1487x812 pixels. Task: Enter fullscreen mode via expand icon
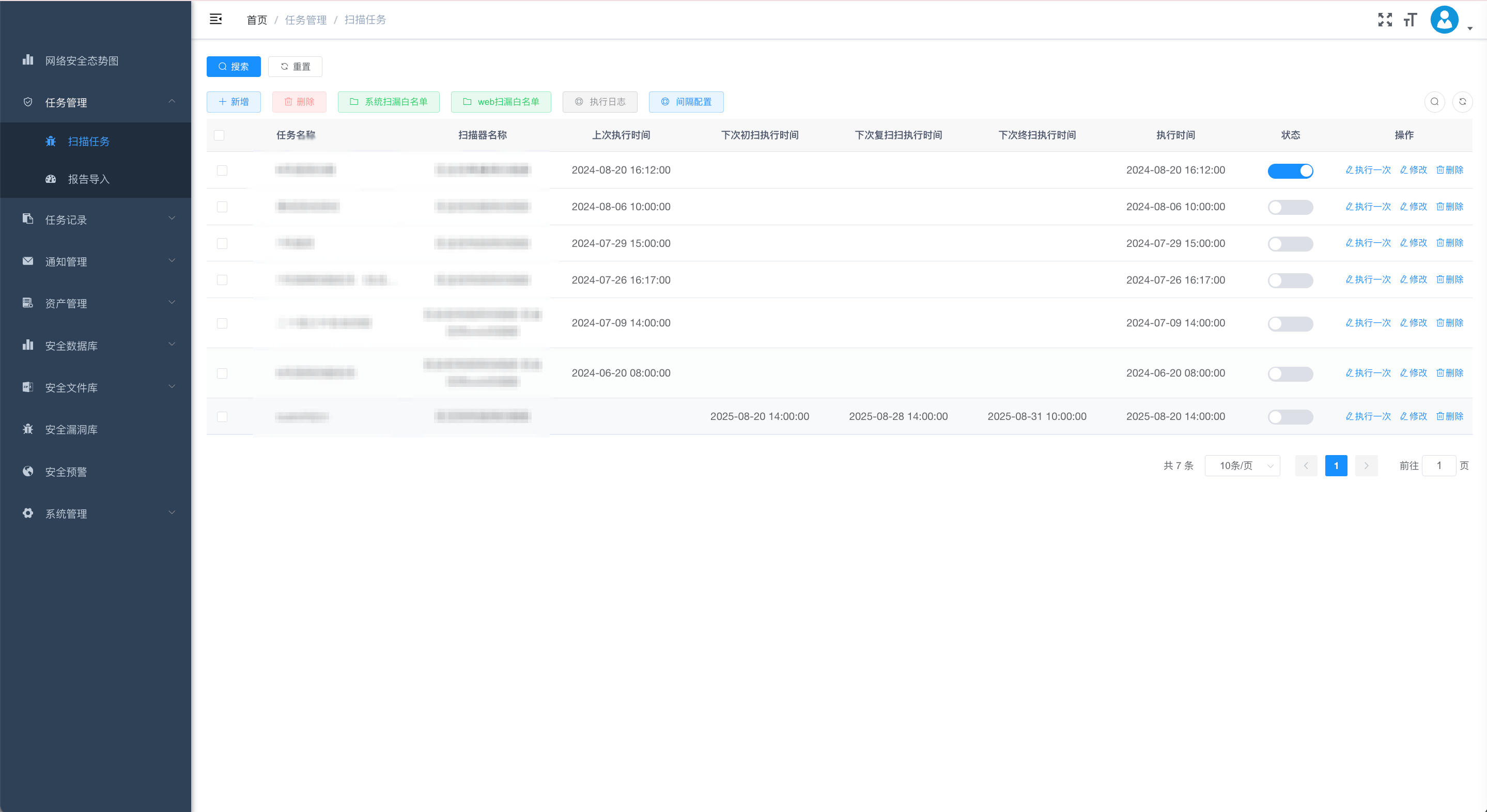(1384, 20)
